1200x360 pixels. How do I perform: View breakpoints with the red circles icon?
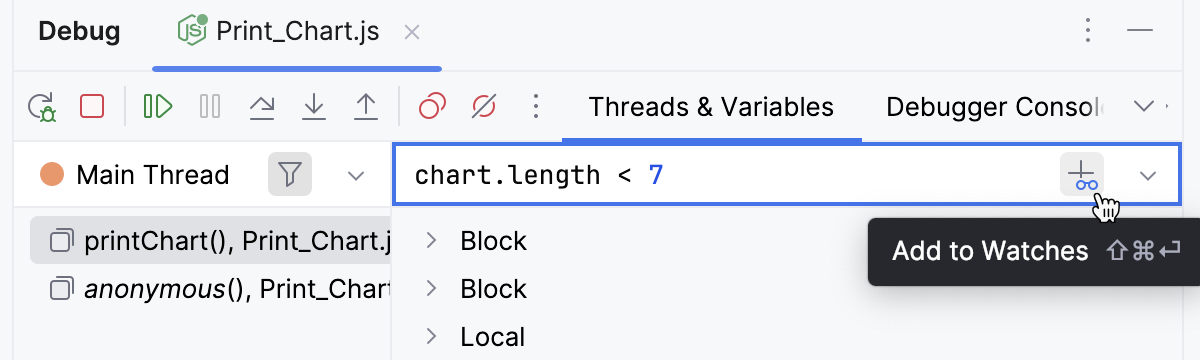point(432,106)
